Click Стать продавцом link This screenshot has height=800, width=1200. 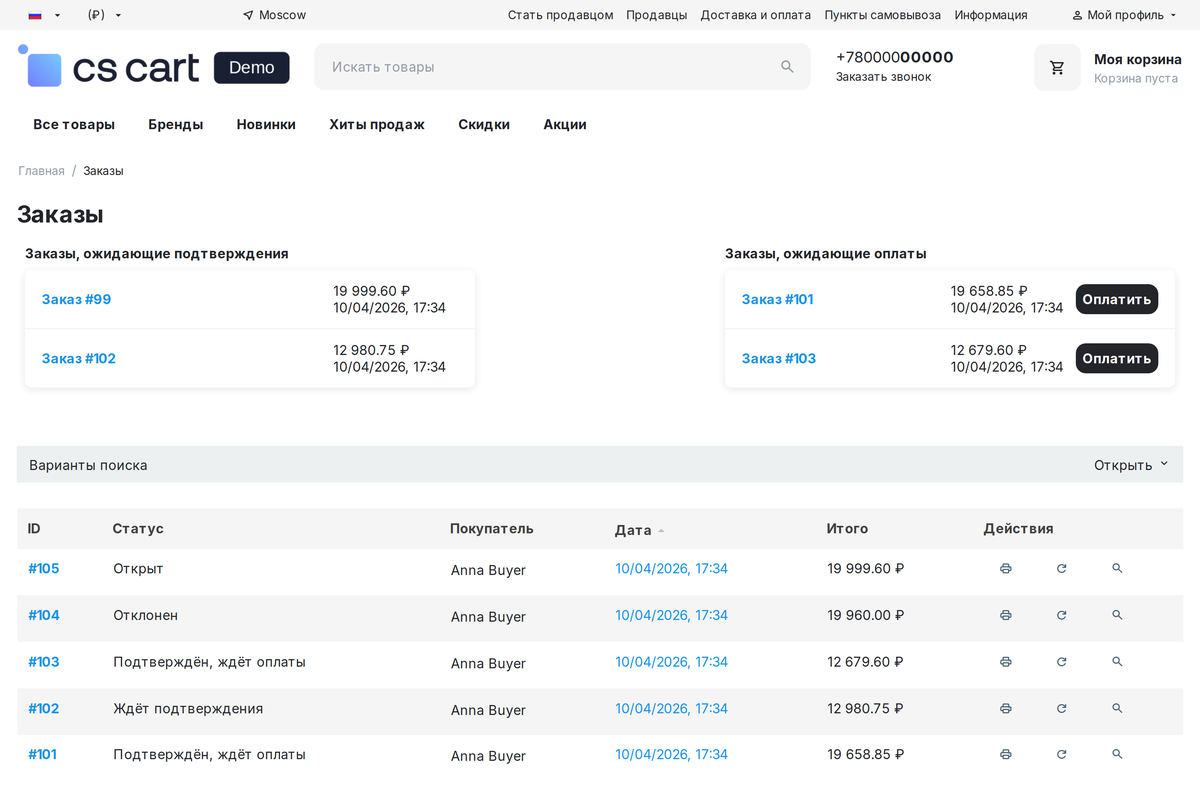click(561, 15)
